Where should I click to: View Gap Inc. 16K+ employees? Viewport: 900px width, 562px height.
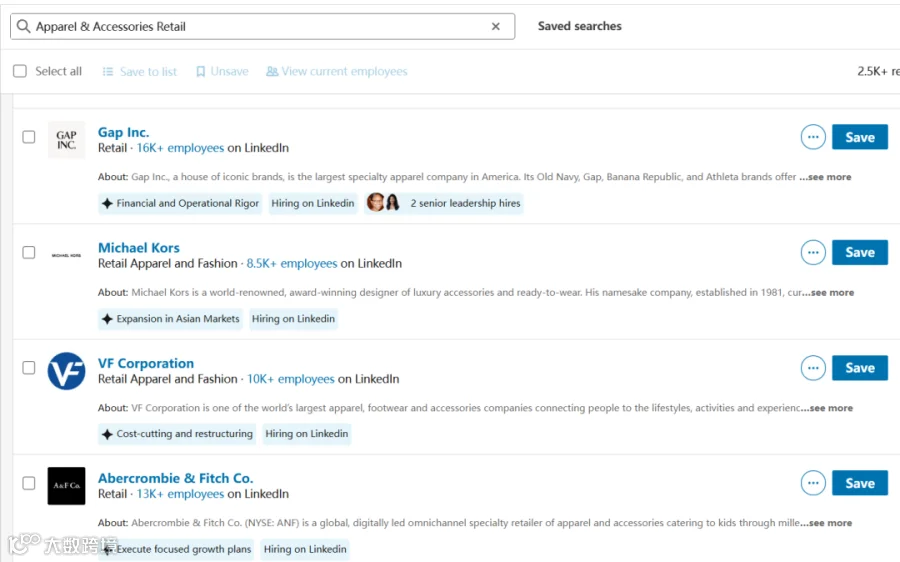tap(180, 148)
